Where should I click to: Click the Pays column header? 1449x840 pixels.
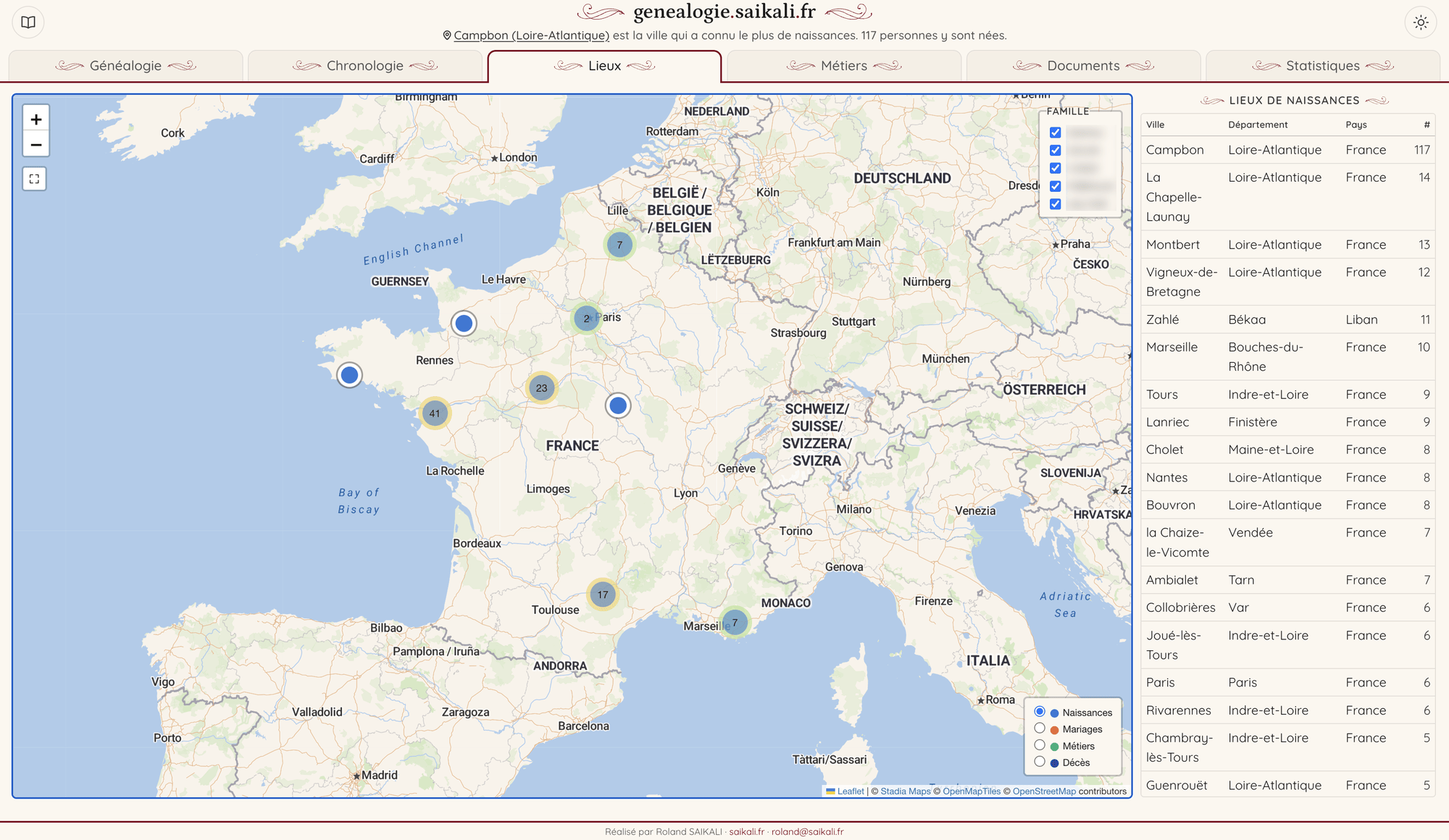point(1356,125)
